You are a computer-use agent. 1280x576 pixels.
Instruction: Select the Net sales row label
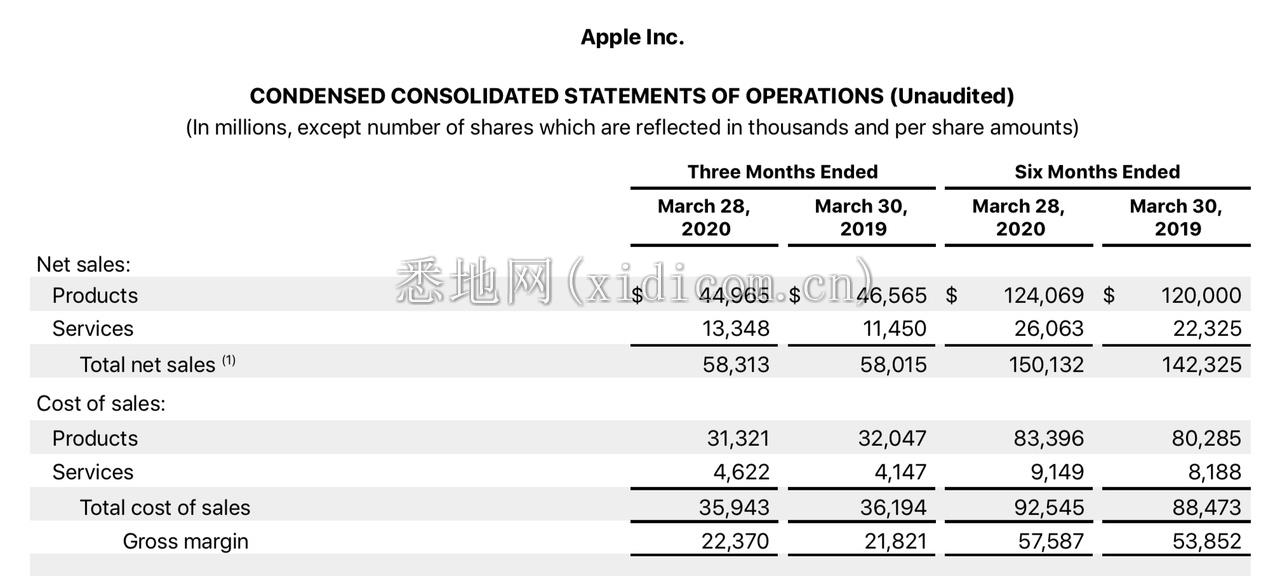(84, 264)
